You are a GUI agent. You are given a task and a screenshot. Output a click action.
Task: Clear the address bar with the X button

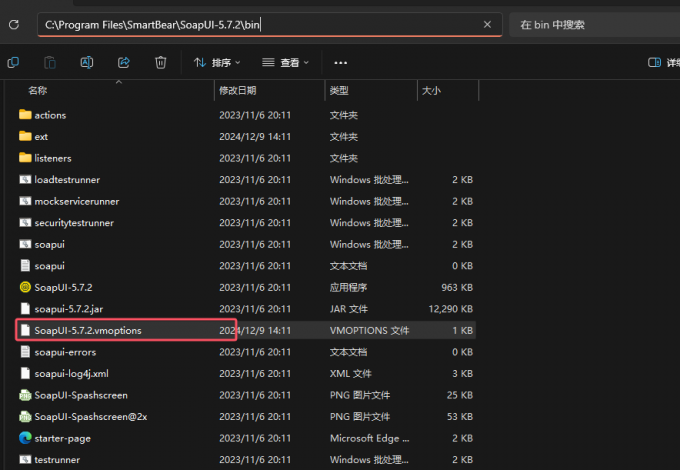click(487, 25)
